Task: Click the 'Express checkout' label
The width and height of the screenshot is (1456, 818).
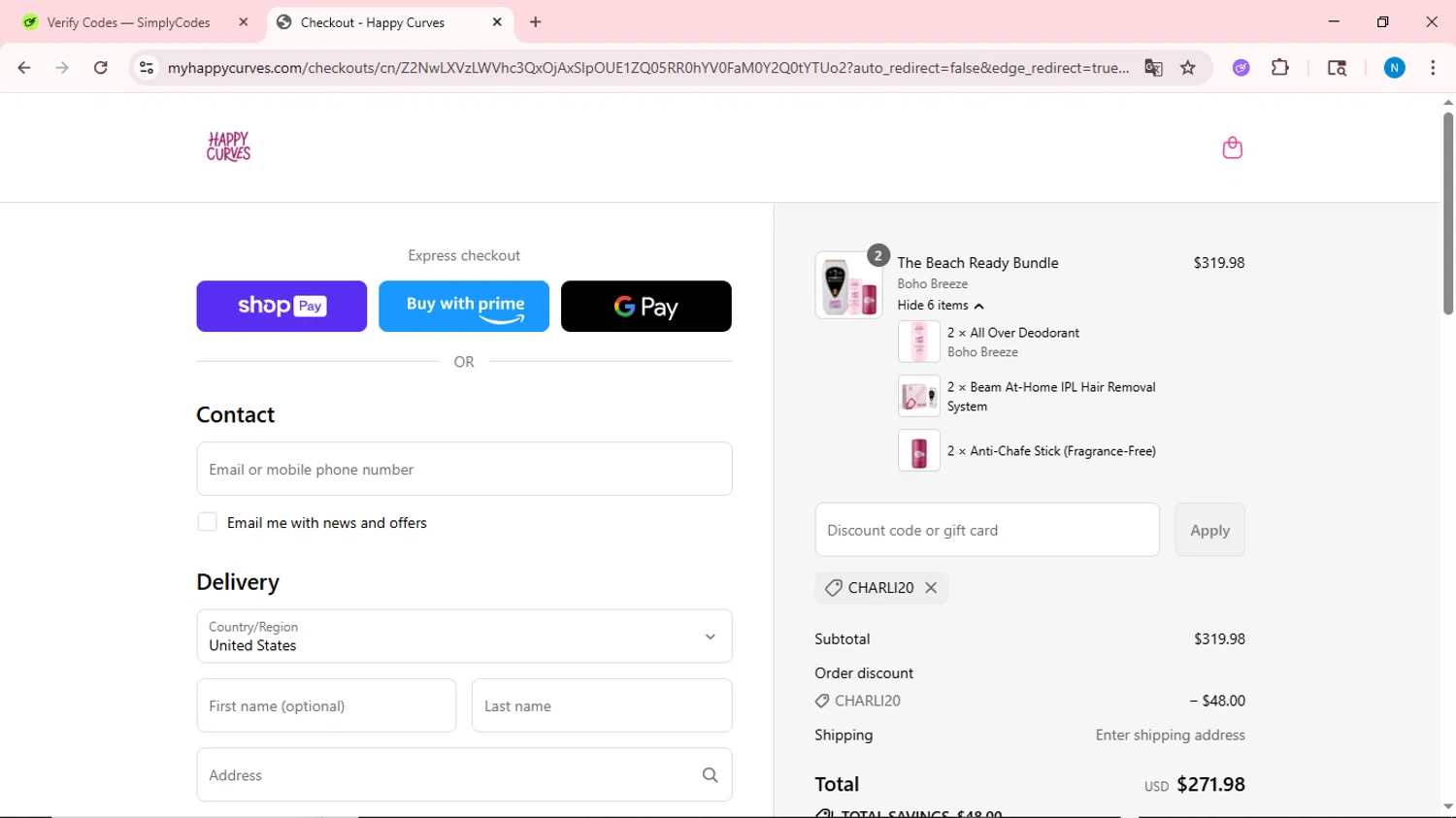Action: click(464, 255)
